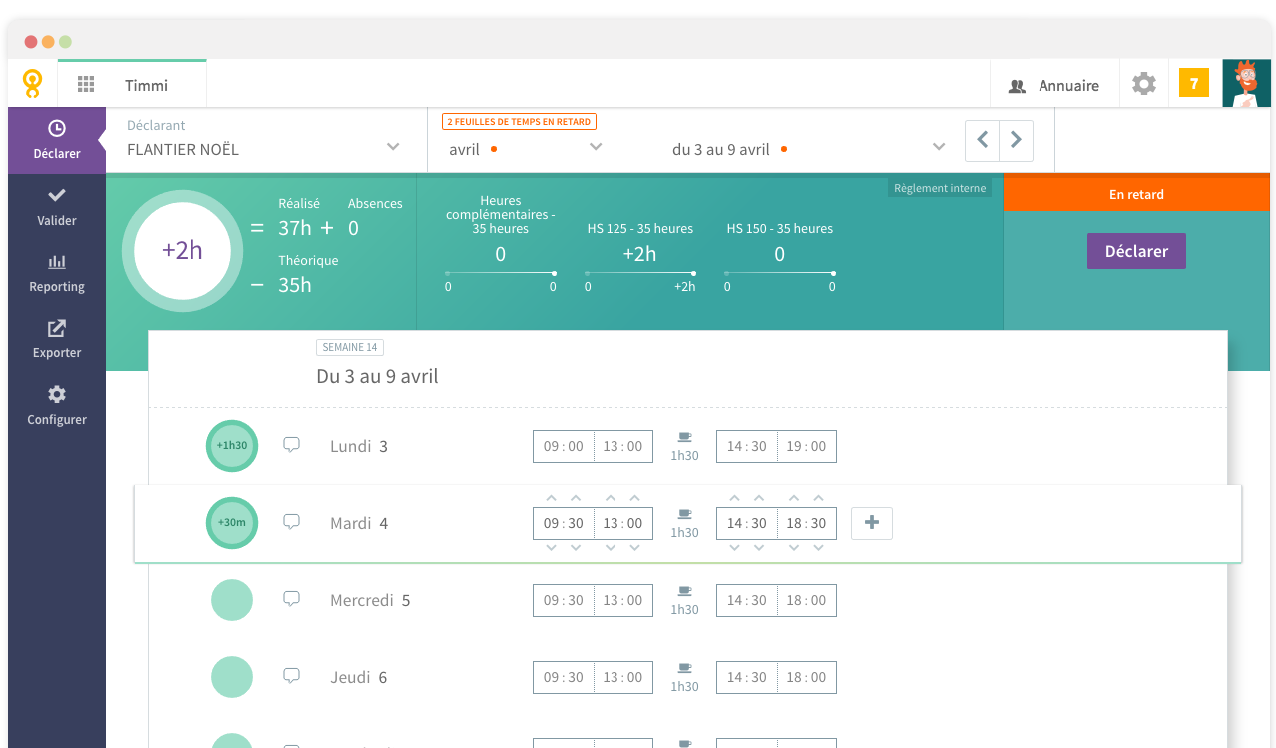
Task: Click the Jeudi 14:30 time field
Action: (x=747, y=678)
